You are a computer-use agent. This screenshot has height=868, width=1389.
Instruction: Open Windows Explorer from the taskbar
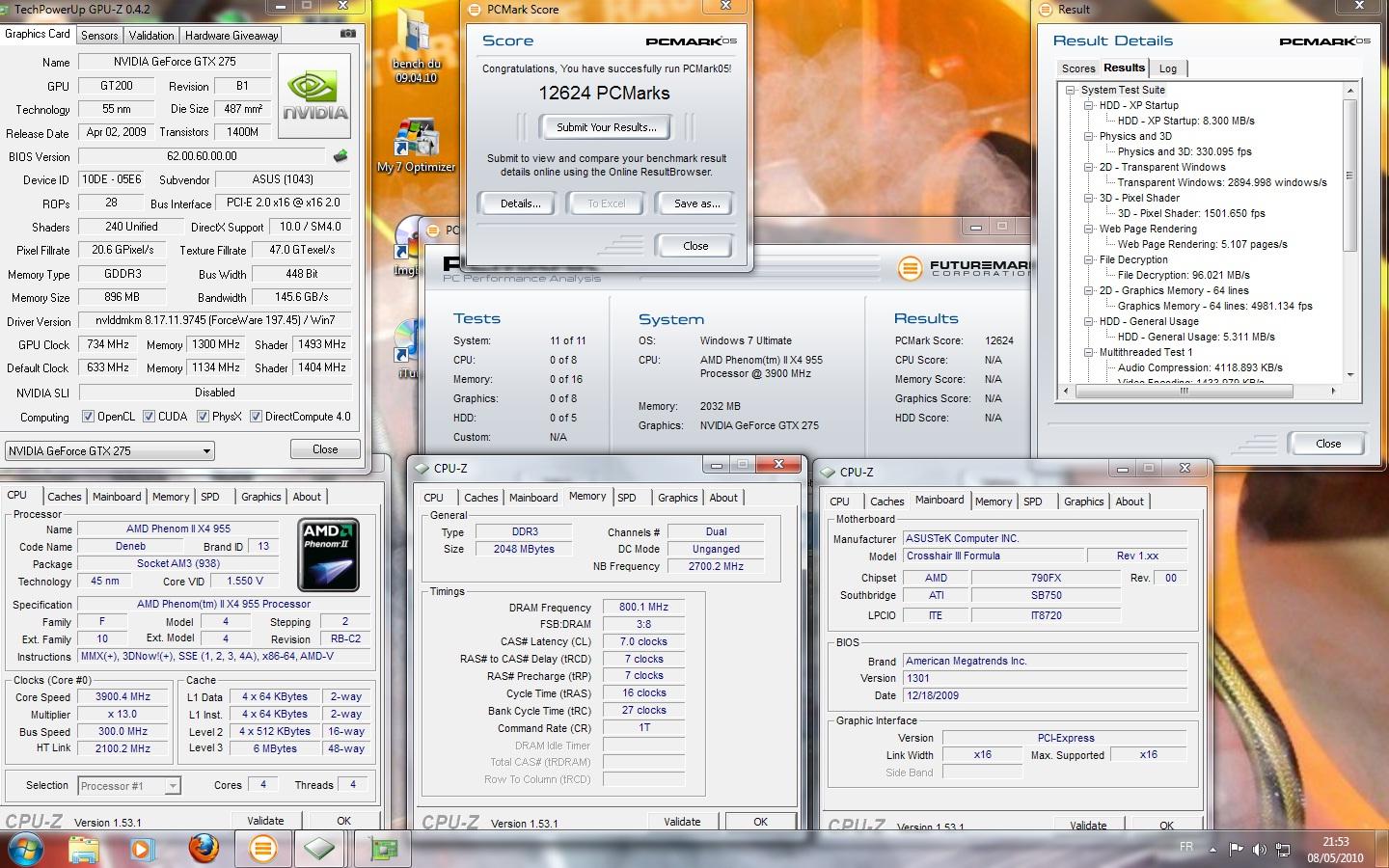pos(84,849)
